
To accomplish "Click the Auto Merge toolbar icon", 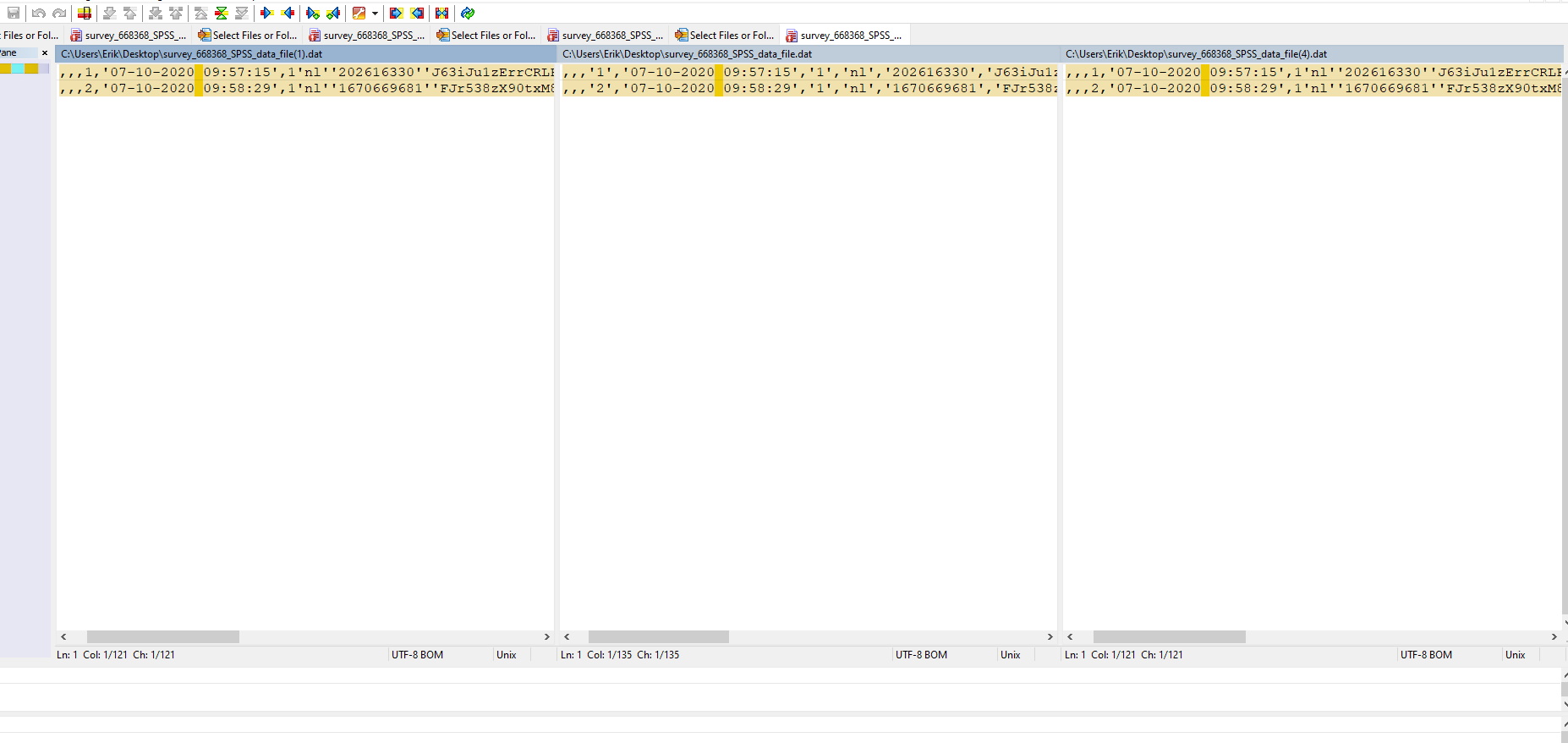I will pos(441,13).
